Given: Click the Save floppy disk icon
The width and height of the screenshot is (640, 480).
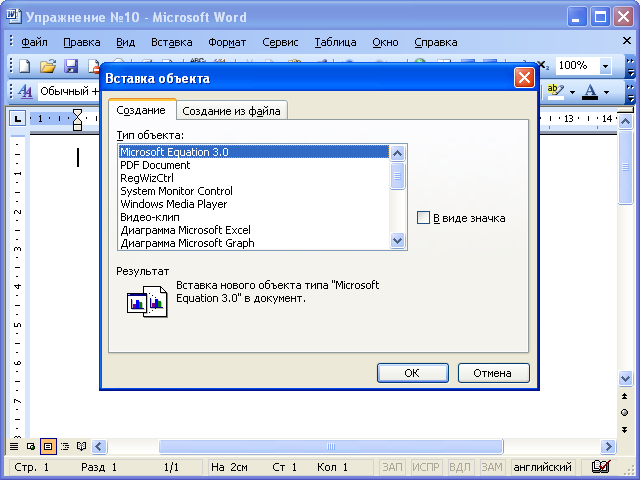Looking at the screenshot, I should 71,66.
